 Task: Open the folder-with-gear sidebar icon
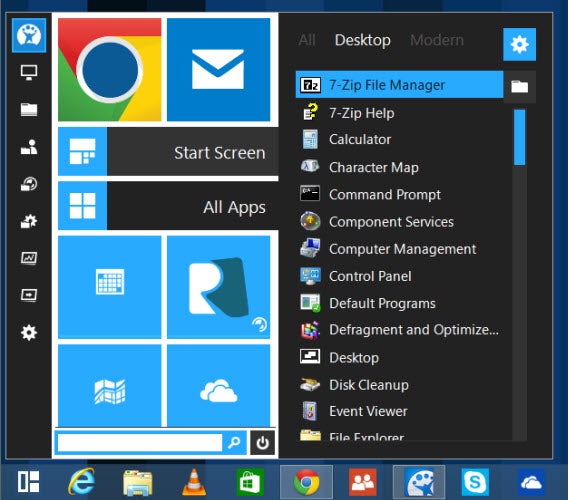[x=29, y=221]
